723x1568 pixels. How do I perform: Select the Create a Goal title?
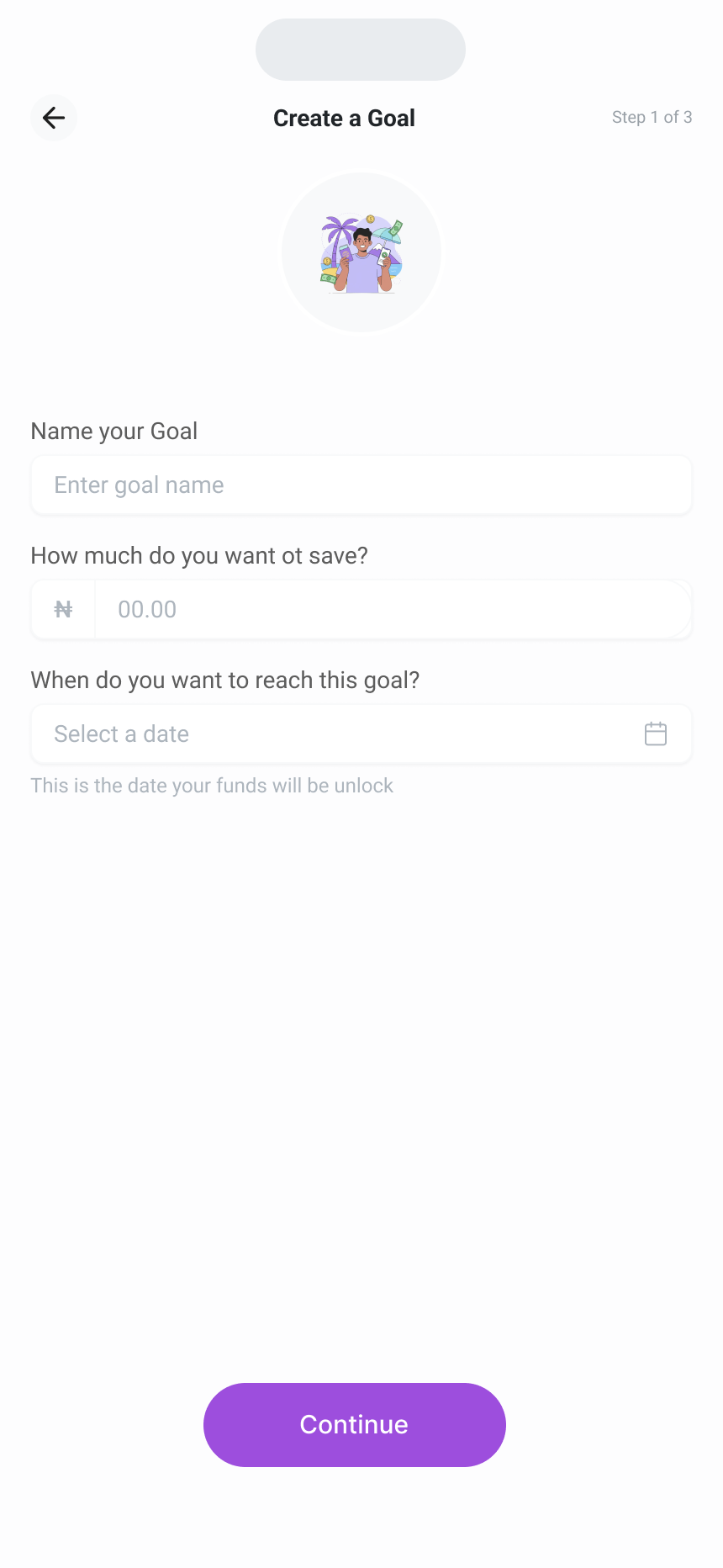344,118
